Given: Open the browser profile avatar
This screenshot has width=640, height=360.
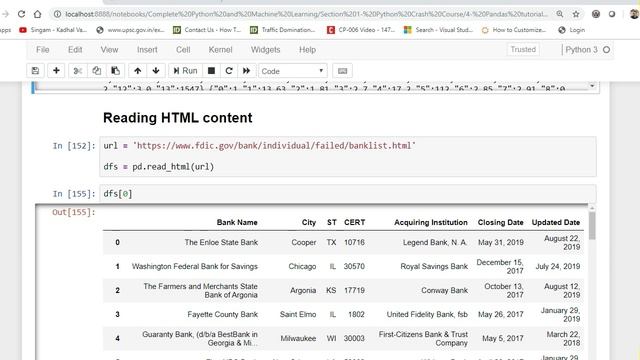Looking at the screenshot, I should [634, 14].
